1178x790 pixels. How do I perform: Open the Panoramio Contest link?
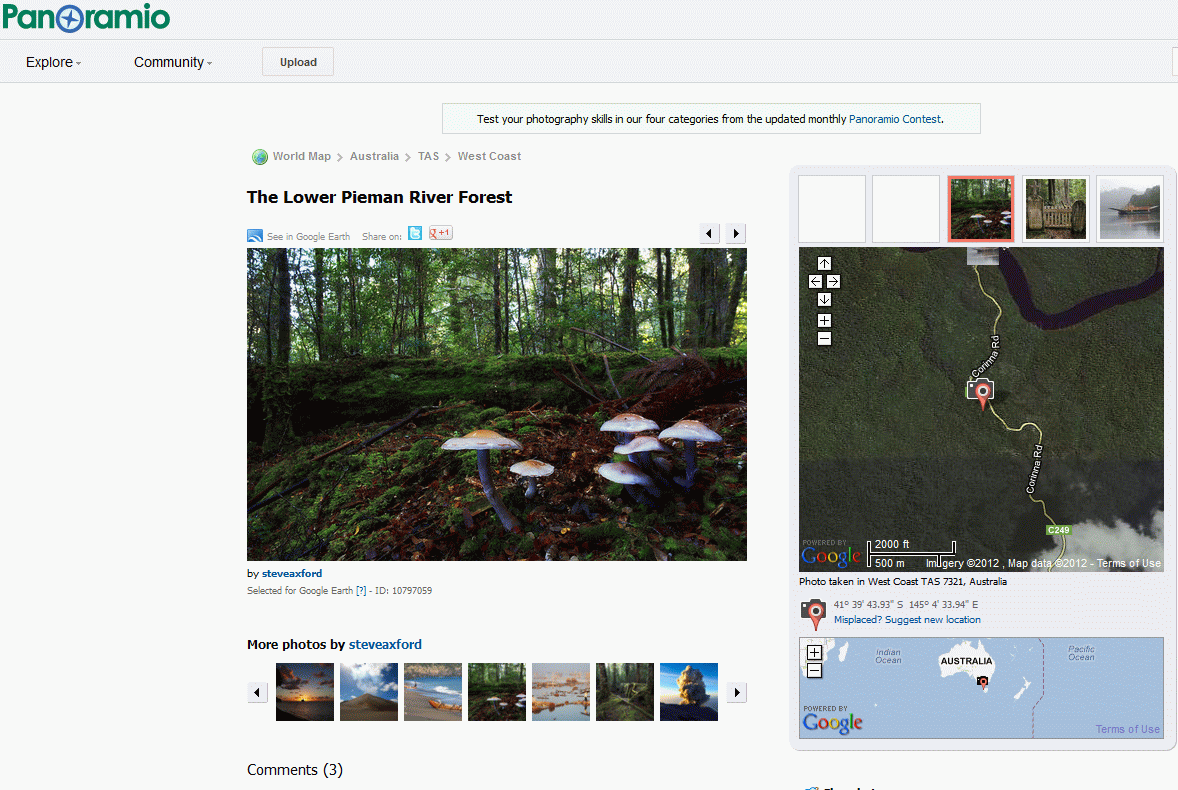(x=894, y=119)
